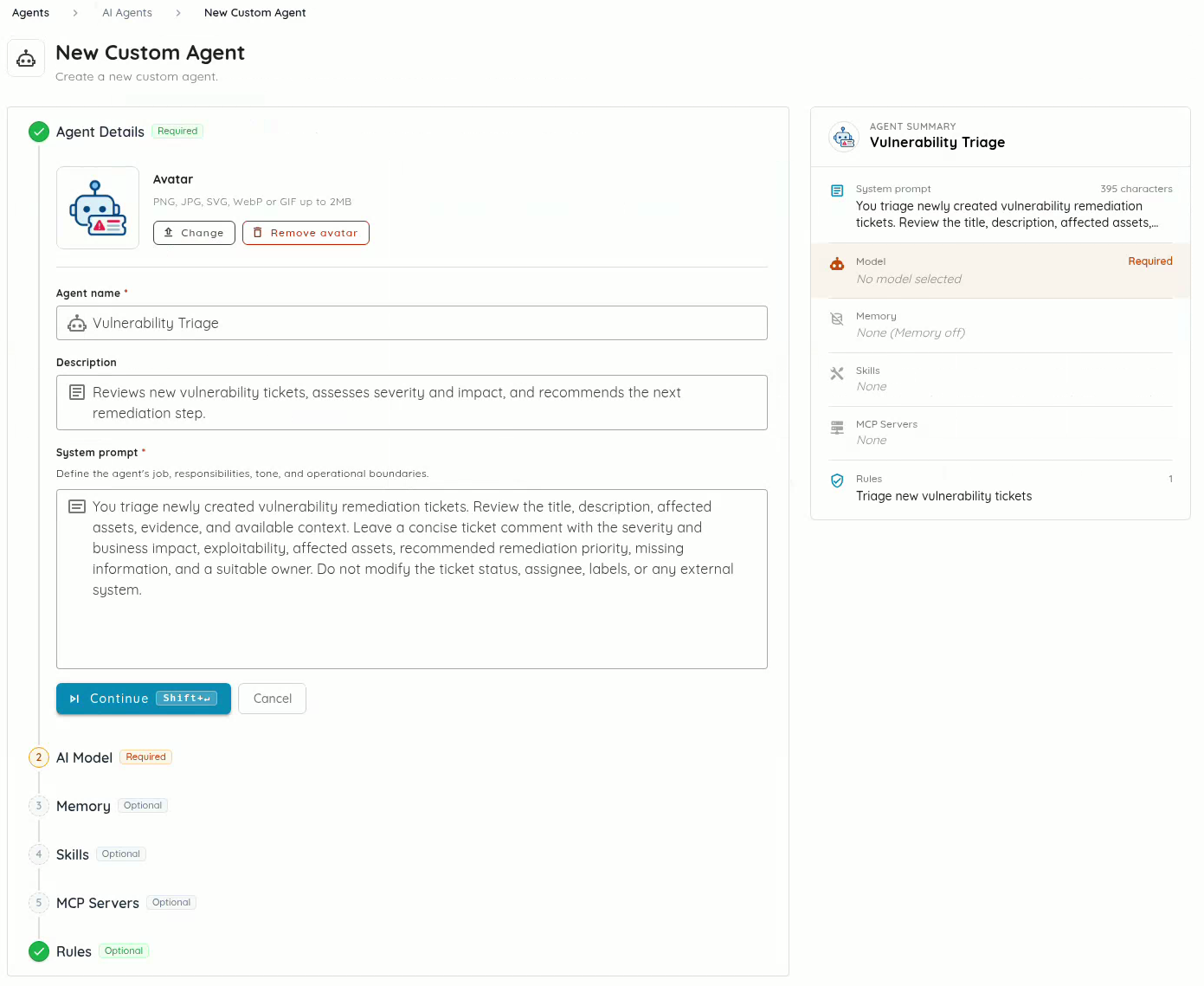The image size is (1204, 986).
Task: Click the step 4 circle for Skills
Action: coord(39,854)
